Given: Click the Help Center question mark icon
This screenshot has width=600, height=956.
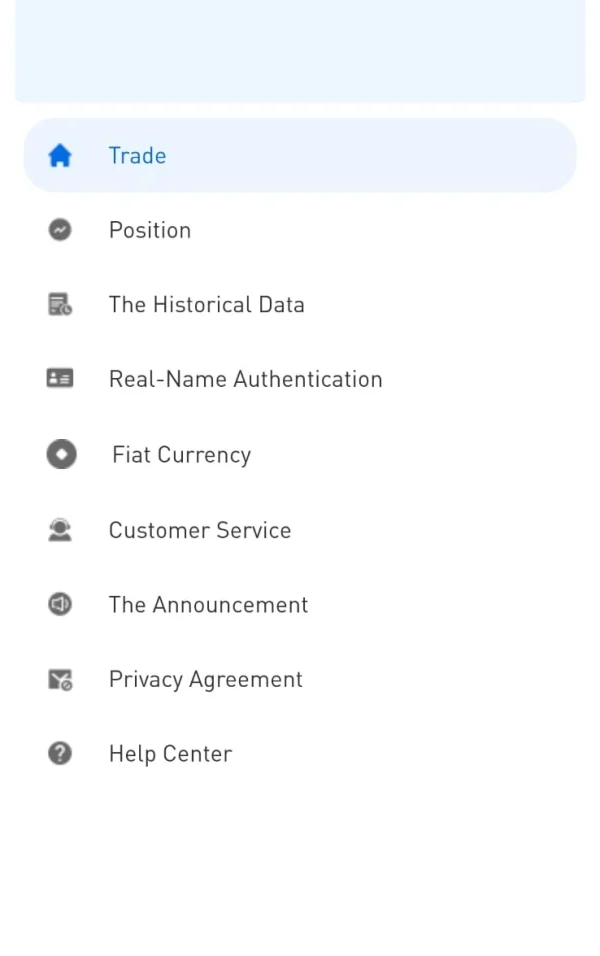Looking at the screenshot, I should click(60, 753).
